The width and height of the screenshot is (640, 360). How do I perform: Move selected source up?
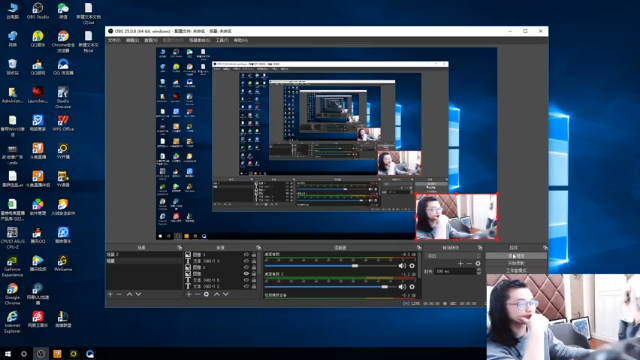pos(217,294)
